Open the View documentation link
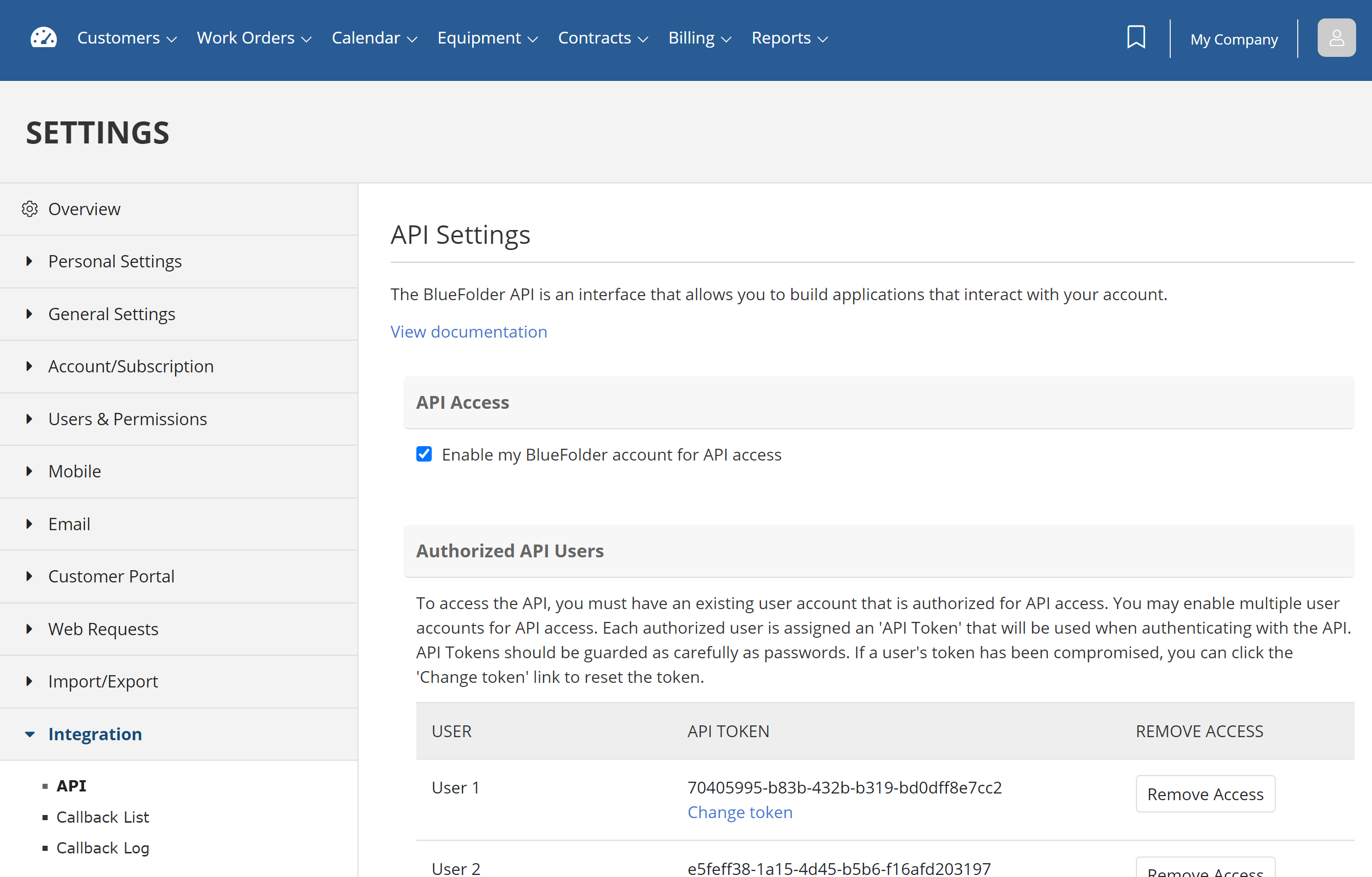Image resolution: width=1372 pixels, height=877 pixels. tap(469, 331)
